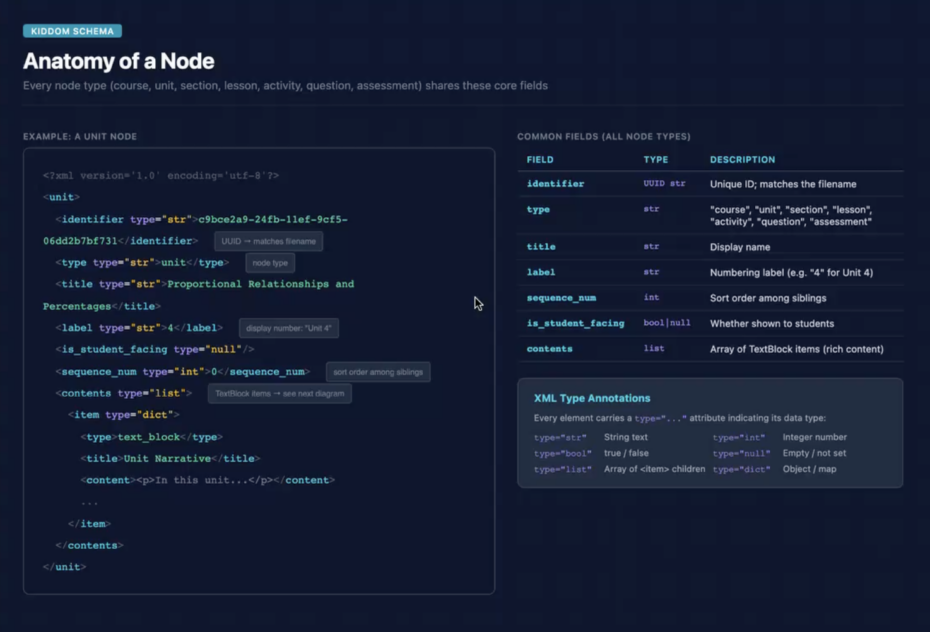Click the 'Display name' description
Screen dimensions: 930x632
coord(740,247)
